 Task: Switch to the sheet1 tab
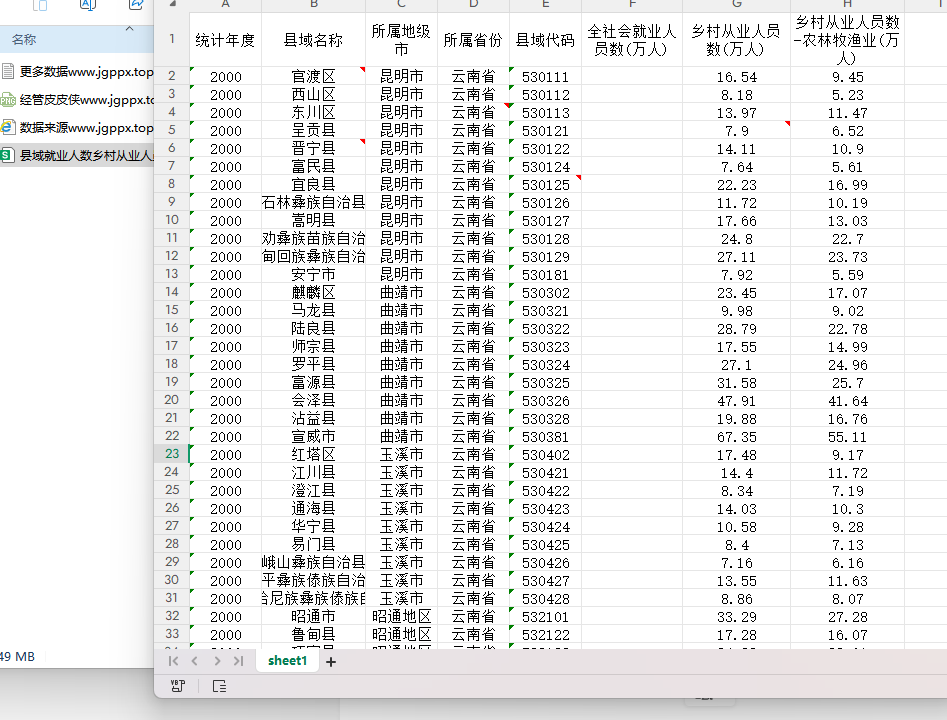pos(287,661)
